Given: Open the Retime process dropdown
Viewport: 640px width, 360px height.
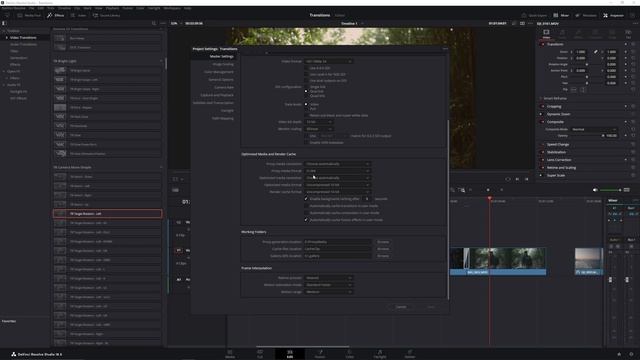Looking at the screenshot, I should click(x=329, y=278).
